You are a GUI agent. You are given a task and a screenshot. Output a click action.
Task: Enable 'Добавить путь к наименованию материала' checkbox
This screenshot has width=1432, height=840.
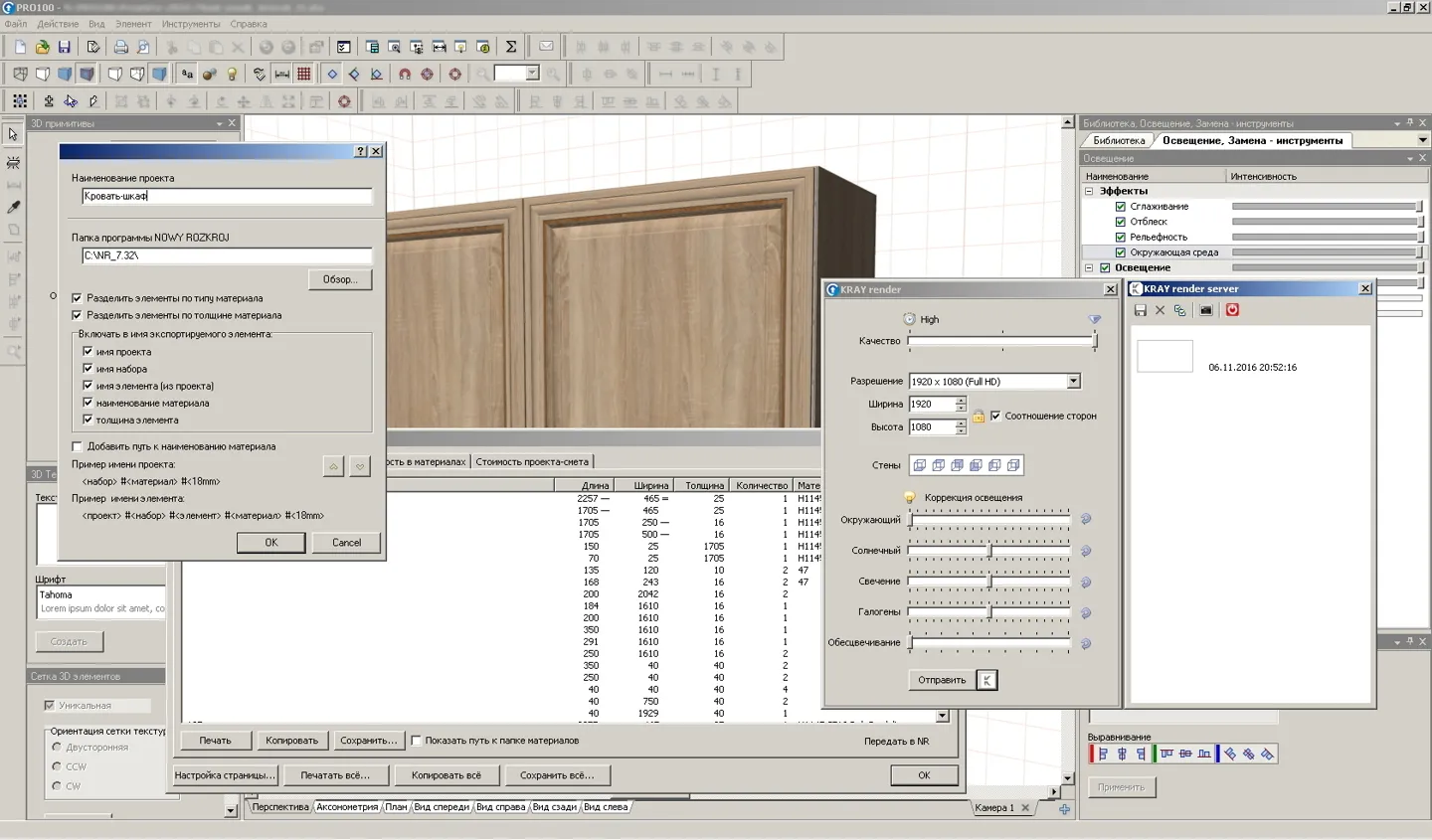pyautogui.click(x=78, y=446)
